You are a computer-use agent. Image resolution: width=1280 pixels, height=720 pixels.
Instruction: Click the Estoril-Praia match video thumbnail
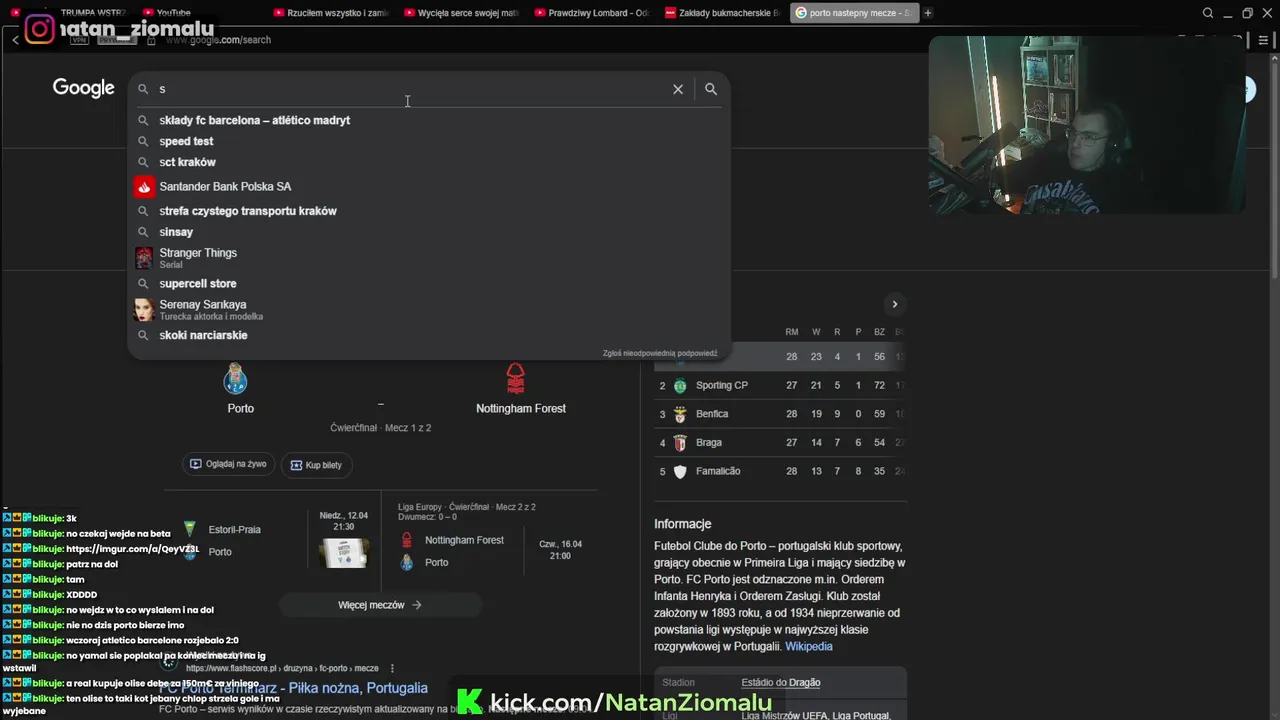pos(343,552)
